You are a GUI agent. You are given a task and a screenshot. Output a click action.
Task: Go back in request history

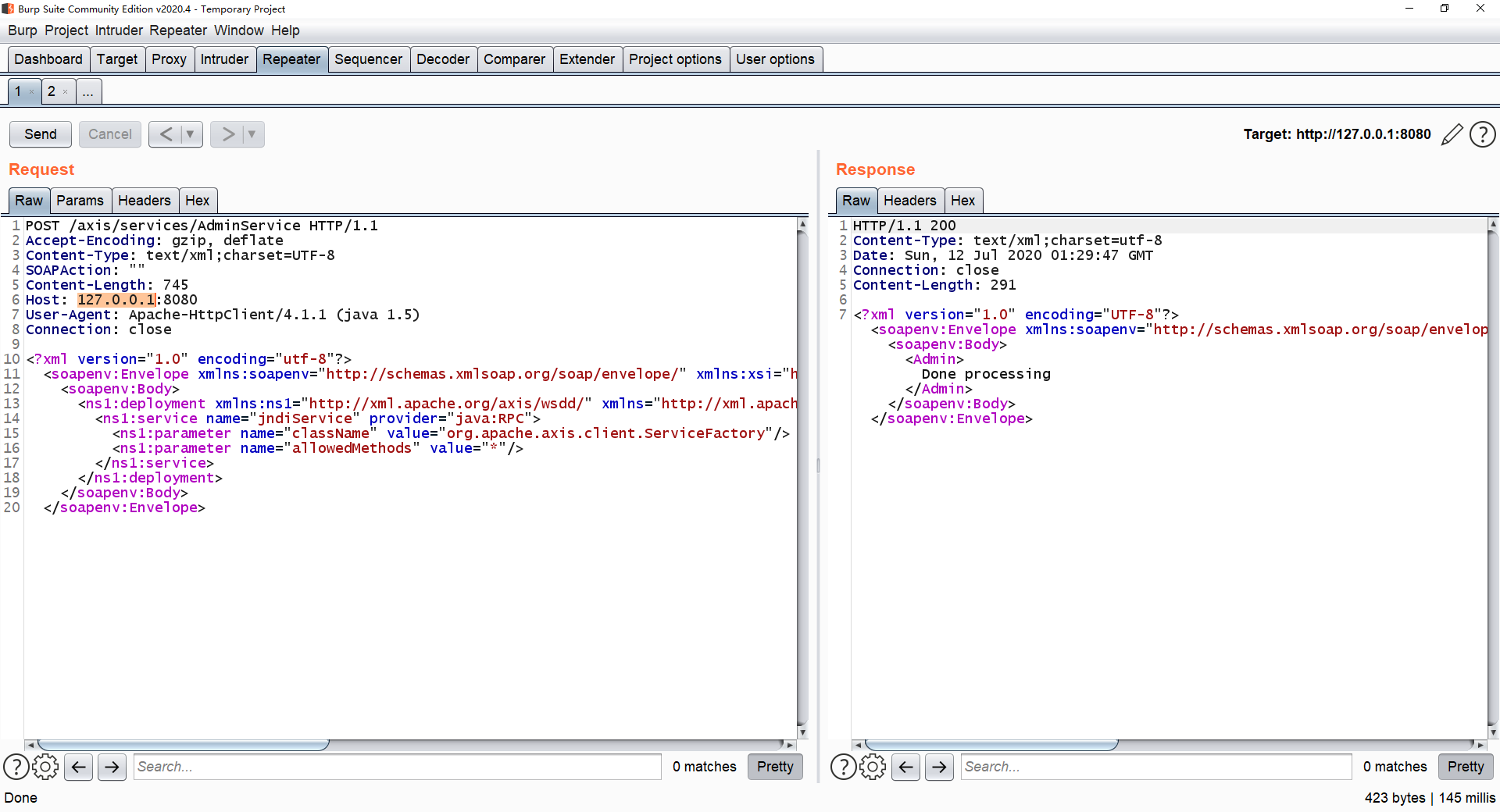pos(166,134)
